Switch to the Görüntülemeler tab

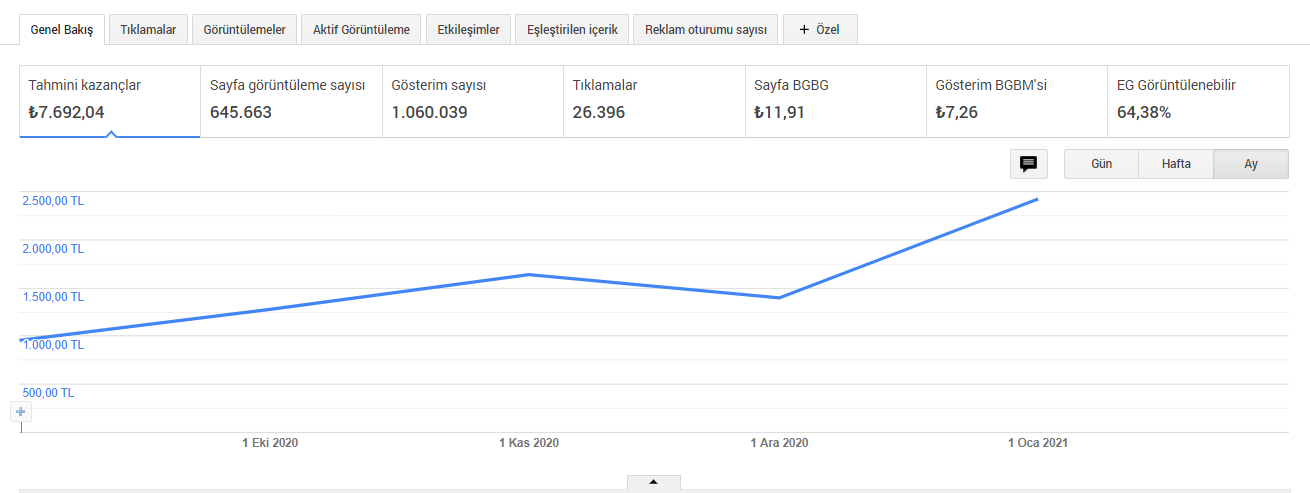pos(244,30)
